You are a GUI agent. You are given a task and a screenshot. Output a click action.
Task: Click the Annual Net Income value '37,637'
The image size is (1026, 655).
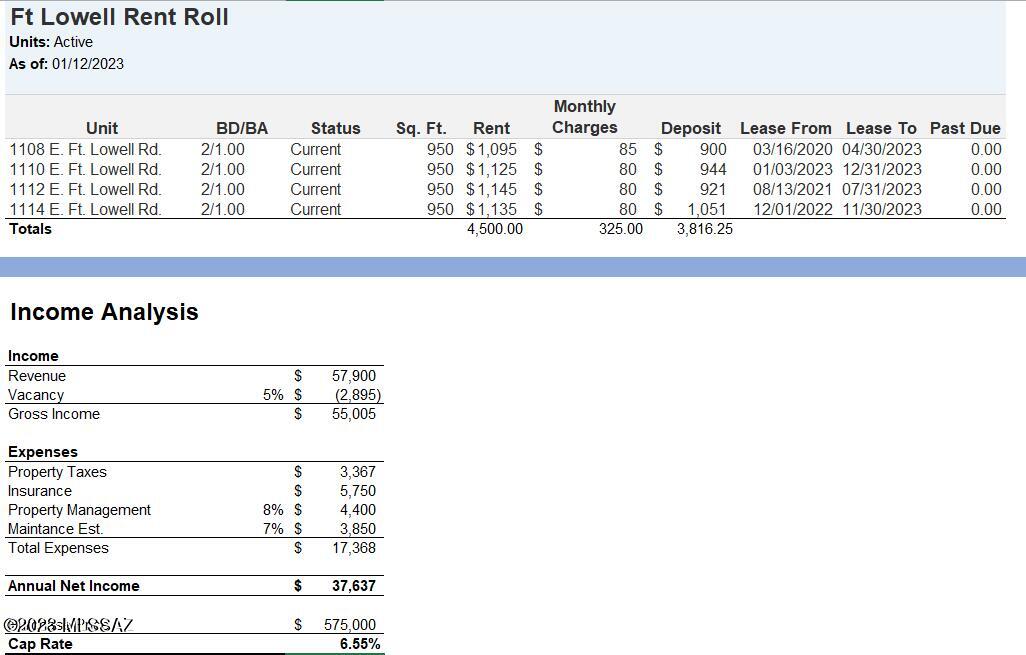354,586
